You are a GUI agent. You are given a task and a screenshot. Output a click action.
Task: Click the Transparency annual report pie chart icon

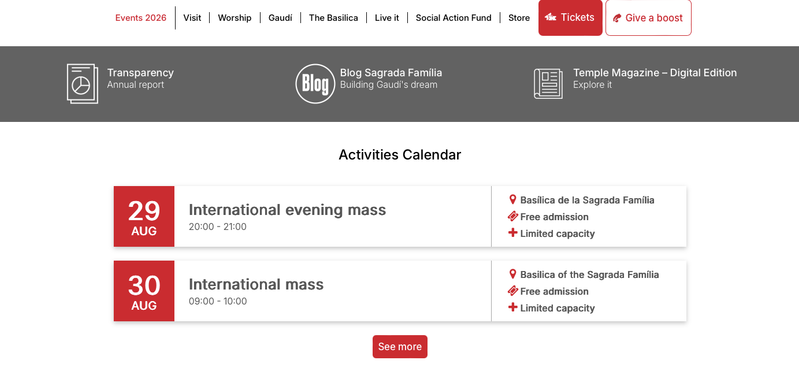click(x=82, y=84)
